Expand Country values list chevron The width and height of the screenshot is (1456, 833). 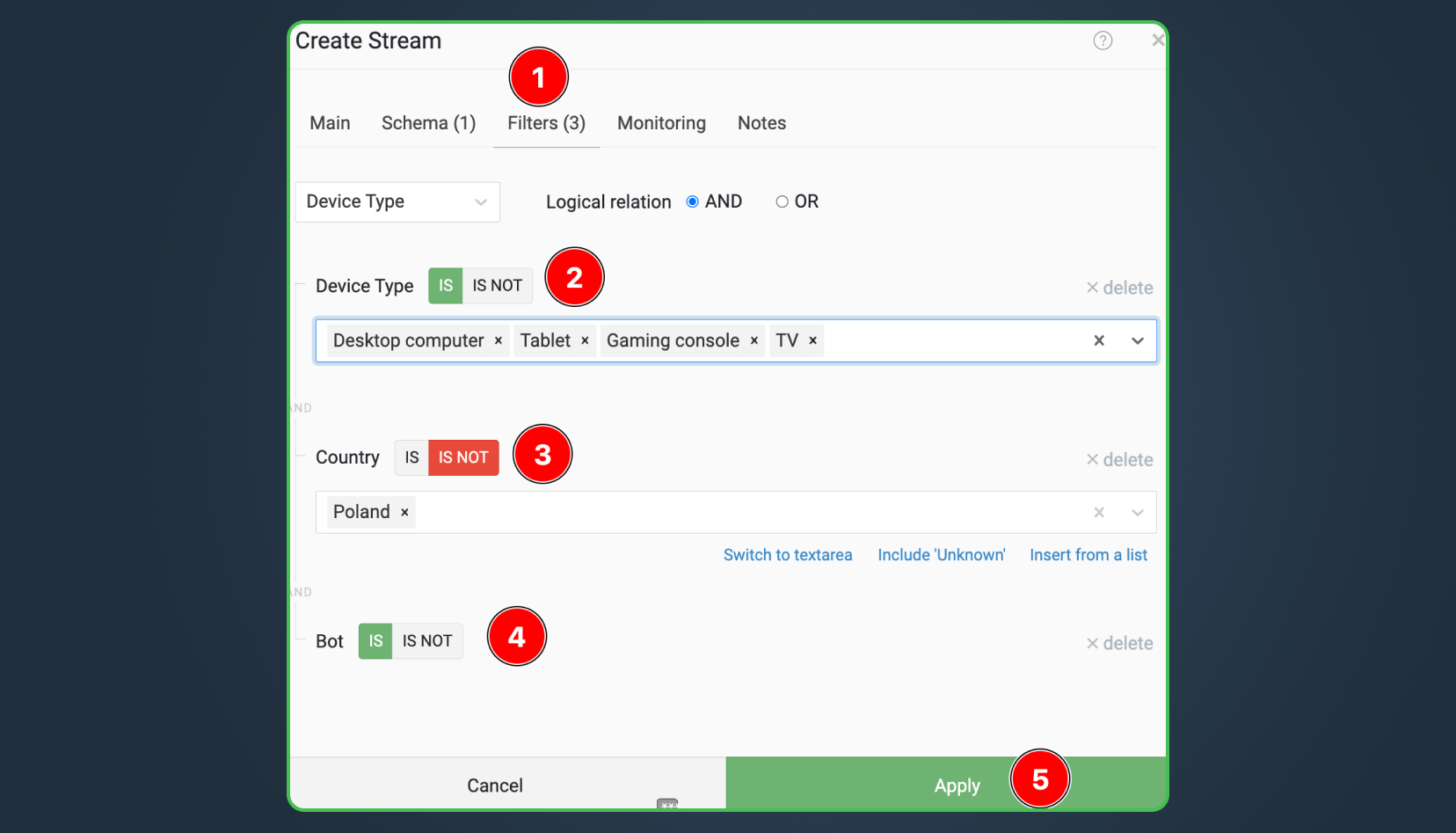(x=1138, y=512)
